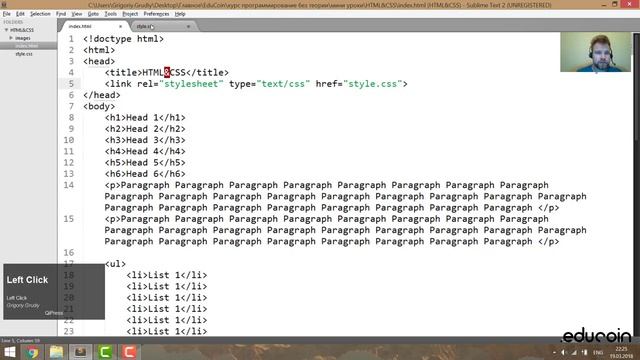Image resolution: width=640 pixels, height=360 pixels.
Task: Click line number 14 in the gutter
Action: coord(69,185)
